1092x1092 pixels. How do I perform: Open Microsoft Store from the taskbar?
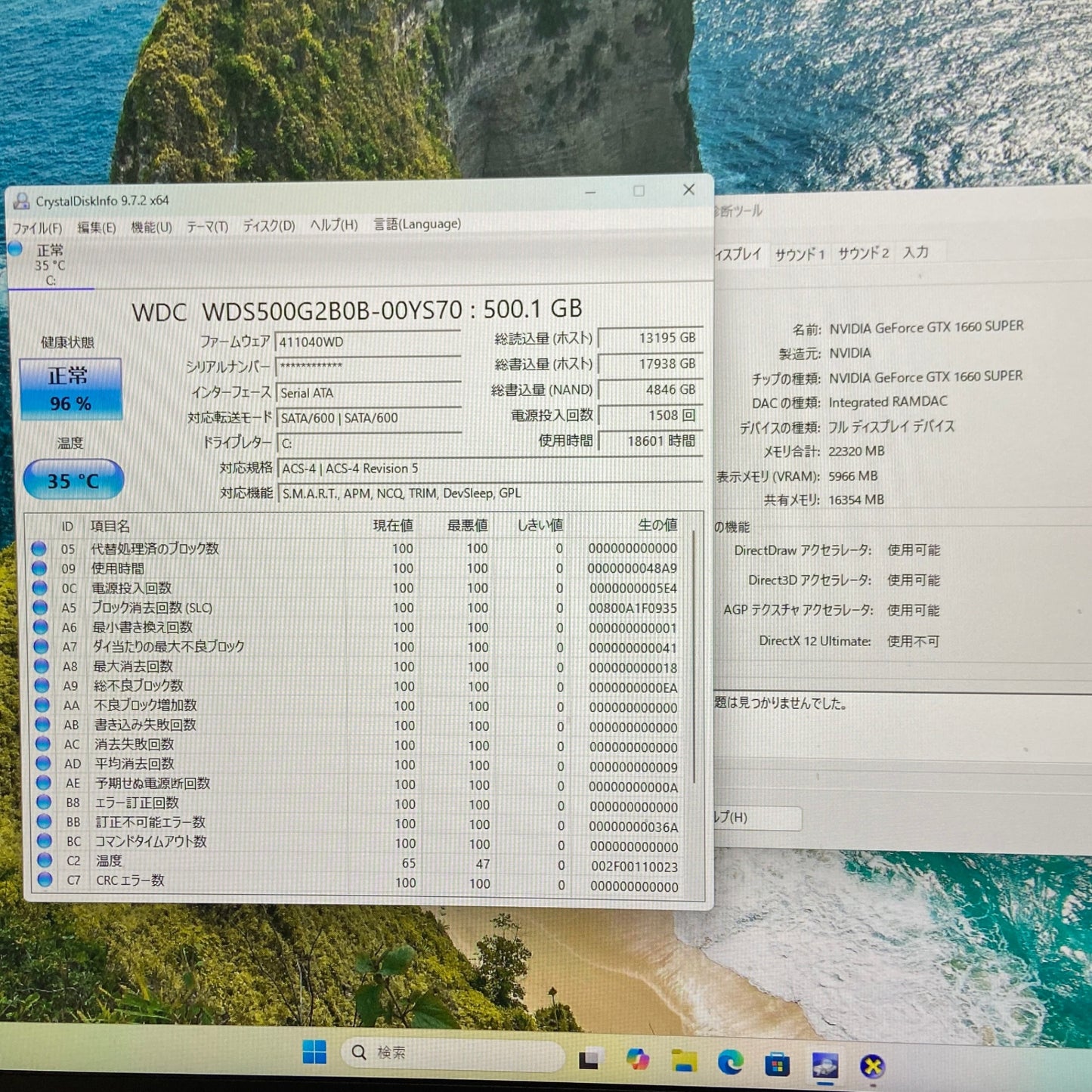(x=777, y=1065)
